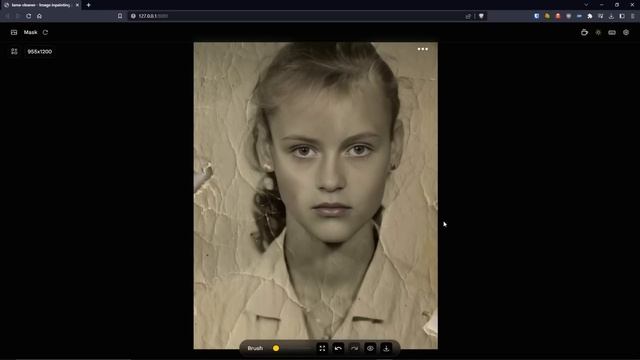Screen dimensions: 640x360
Task: Toggle the eye icon to show the original
Action: click(x=370, y=348)
